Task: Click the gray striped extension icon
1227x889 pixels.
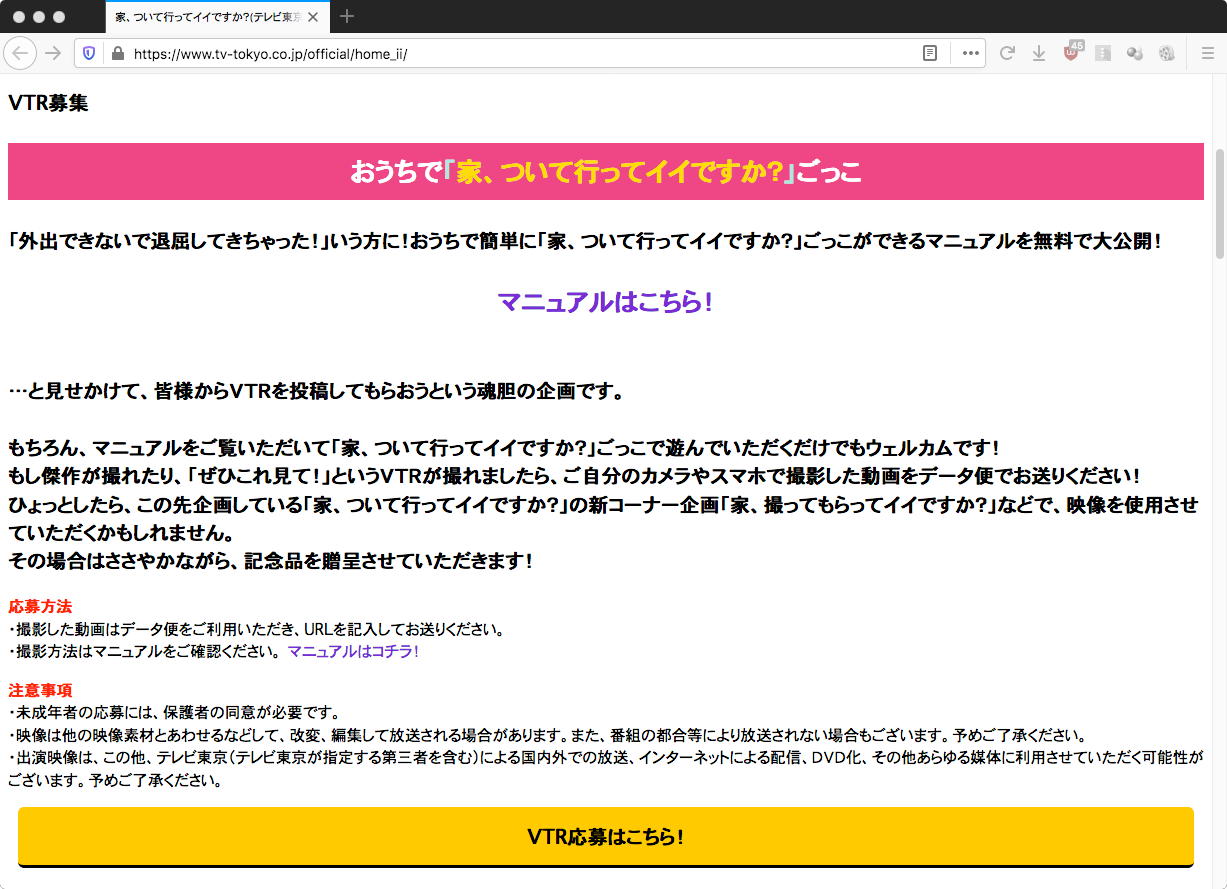Action: [1103, 53]
